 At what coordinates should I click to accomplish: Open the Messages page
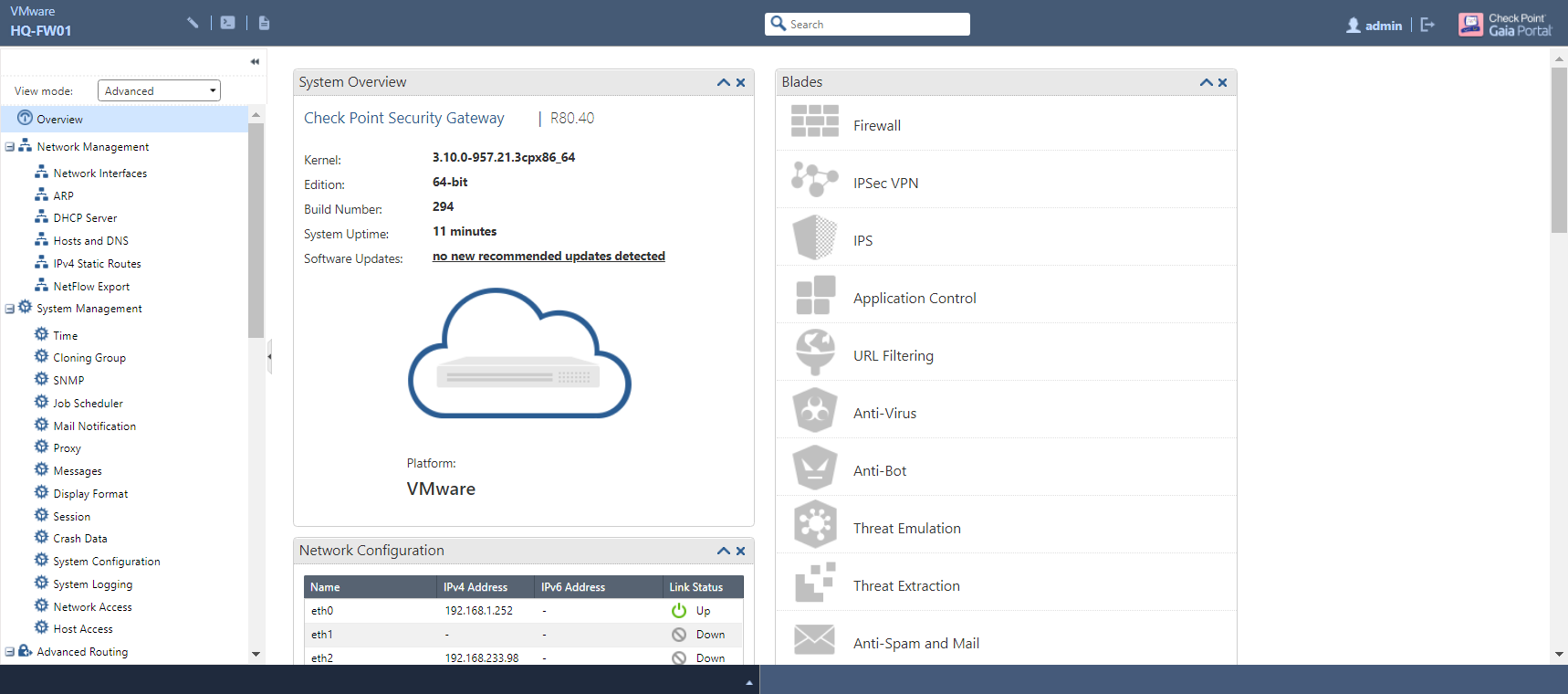[x=78, y=471]
